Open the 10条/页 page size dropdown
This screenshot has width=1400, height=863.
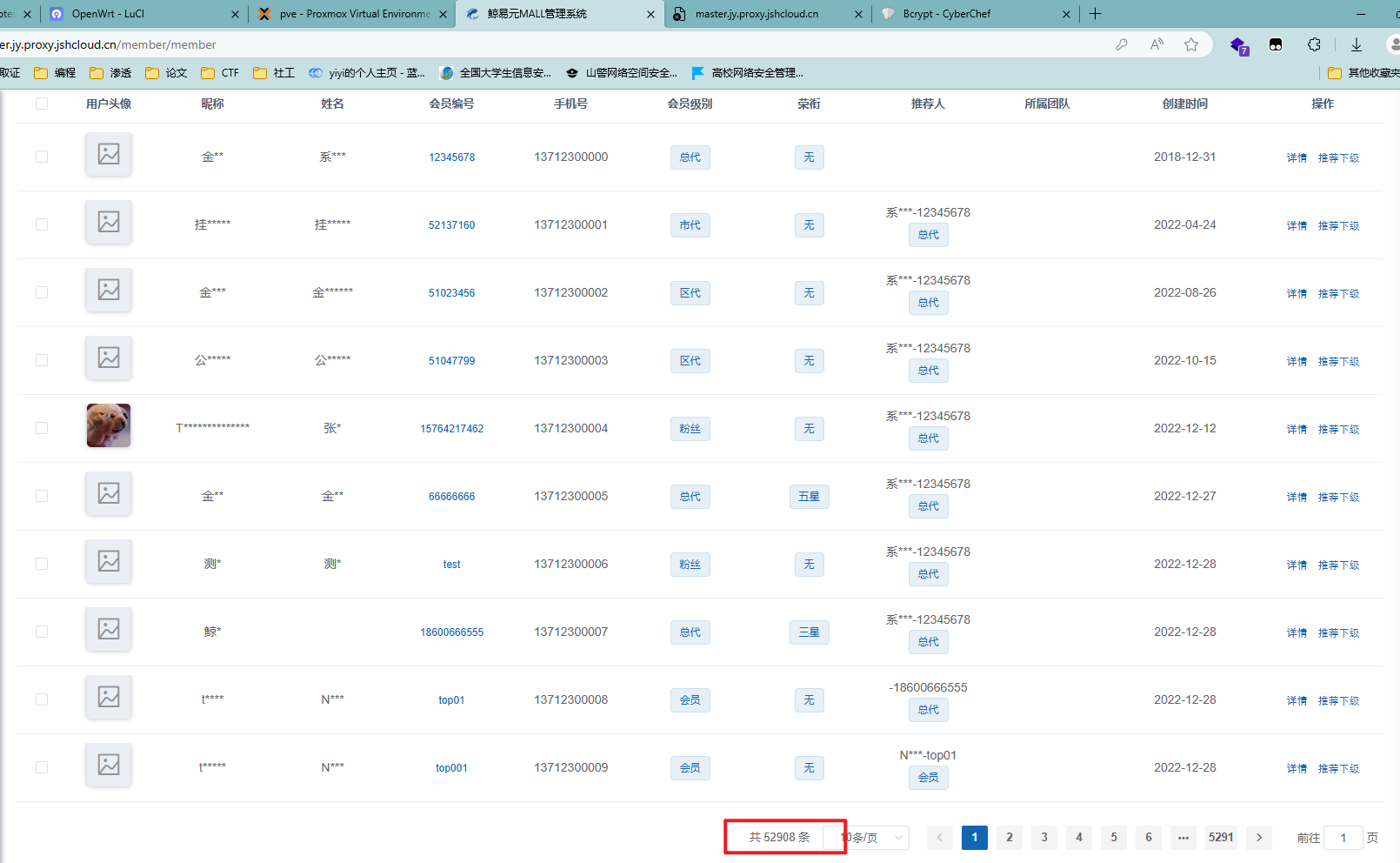866,838
